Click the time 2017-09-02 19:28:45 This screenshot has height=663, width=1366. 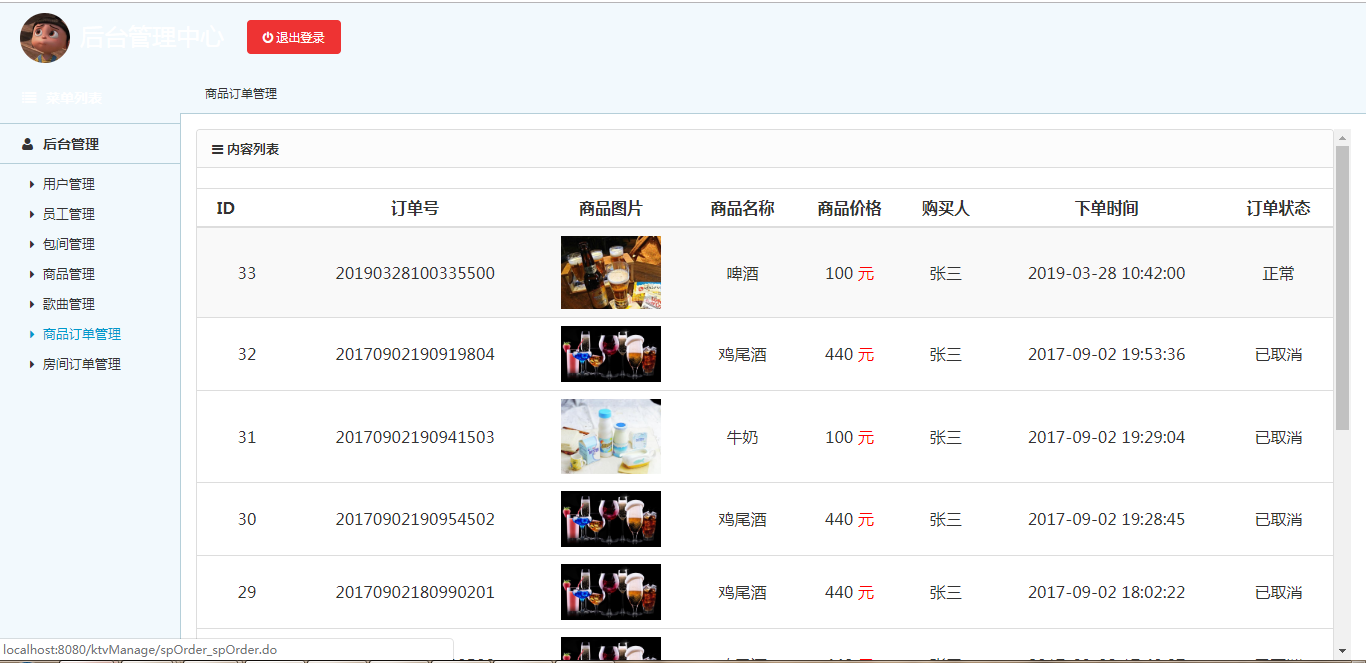coord(1107,519)
